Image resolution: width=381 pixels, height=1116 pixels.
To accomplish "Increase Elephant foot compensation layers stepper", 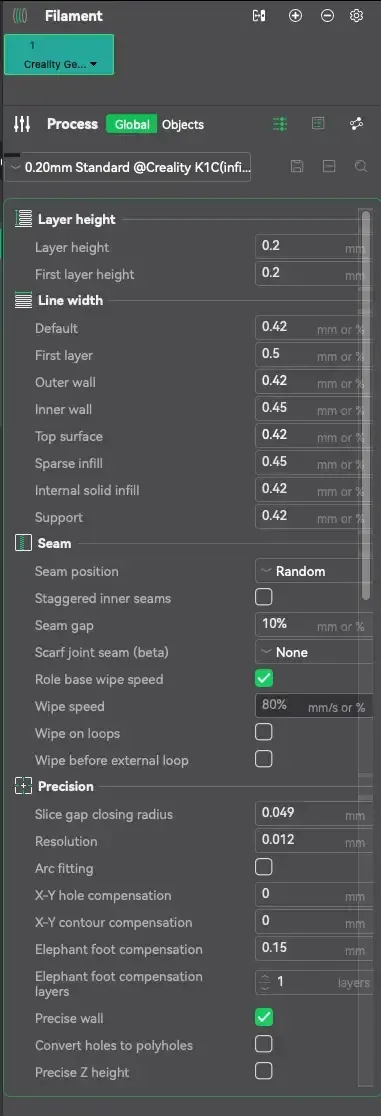I will pyautogui.click(x=265, y=977).
